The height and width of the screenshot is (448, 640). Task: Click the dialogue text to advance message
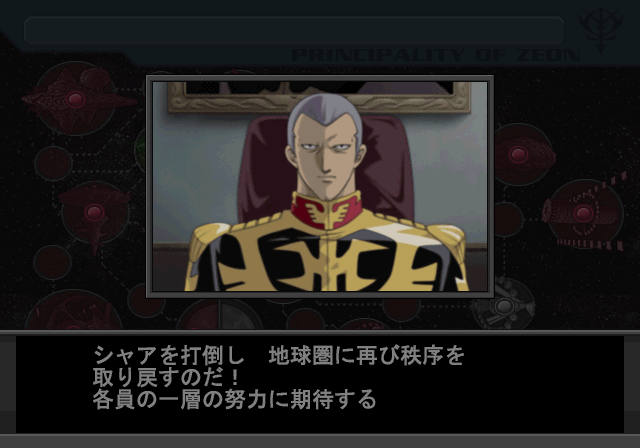278,377
